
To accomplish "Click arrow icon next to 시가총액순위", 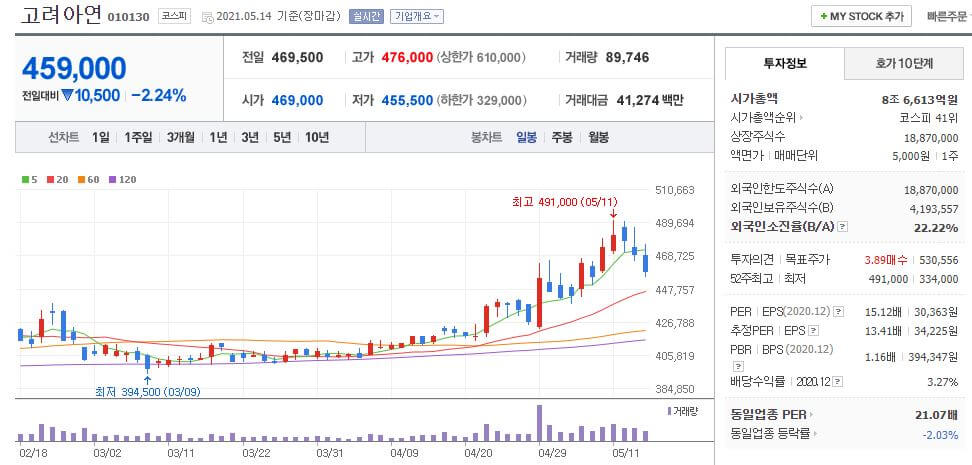I will click(801, 118).
